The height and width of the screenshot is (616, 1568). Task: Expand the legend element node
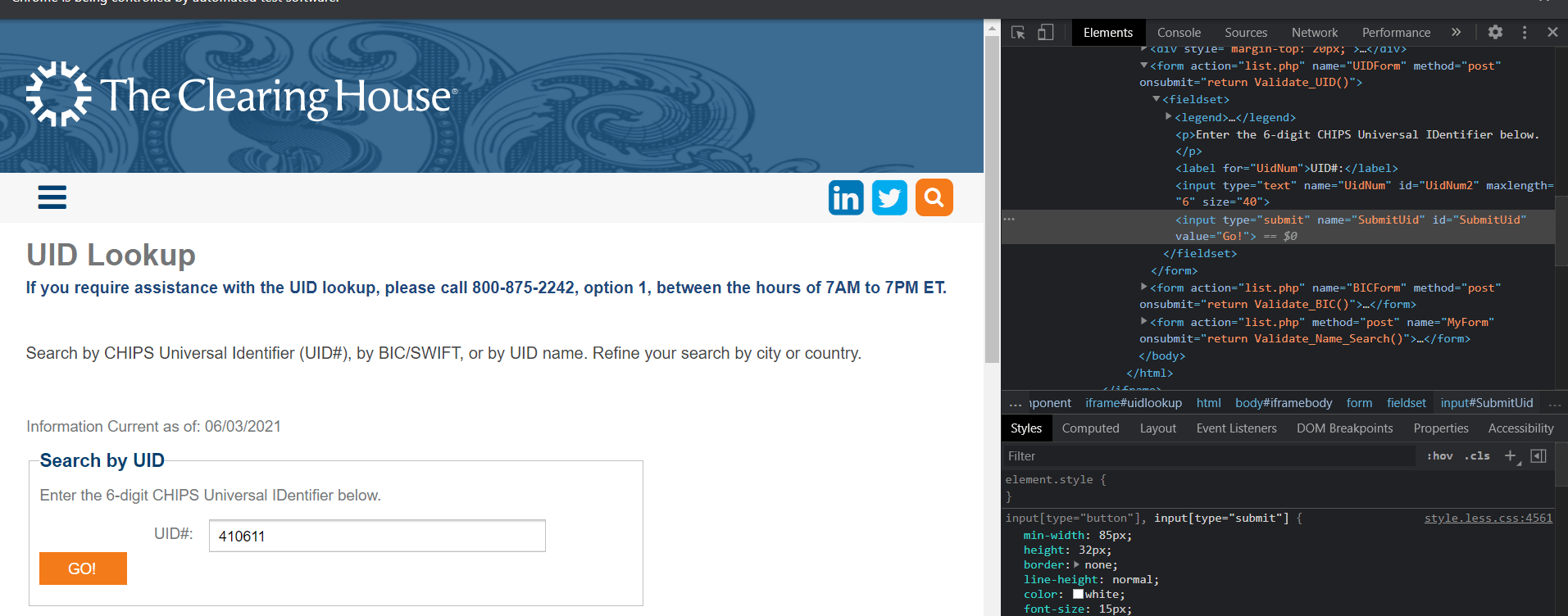click(x=1169, y=117)
